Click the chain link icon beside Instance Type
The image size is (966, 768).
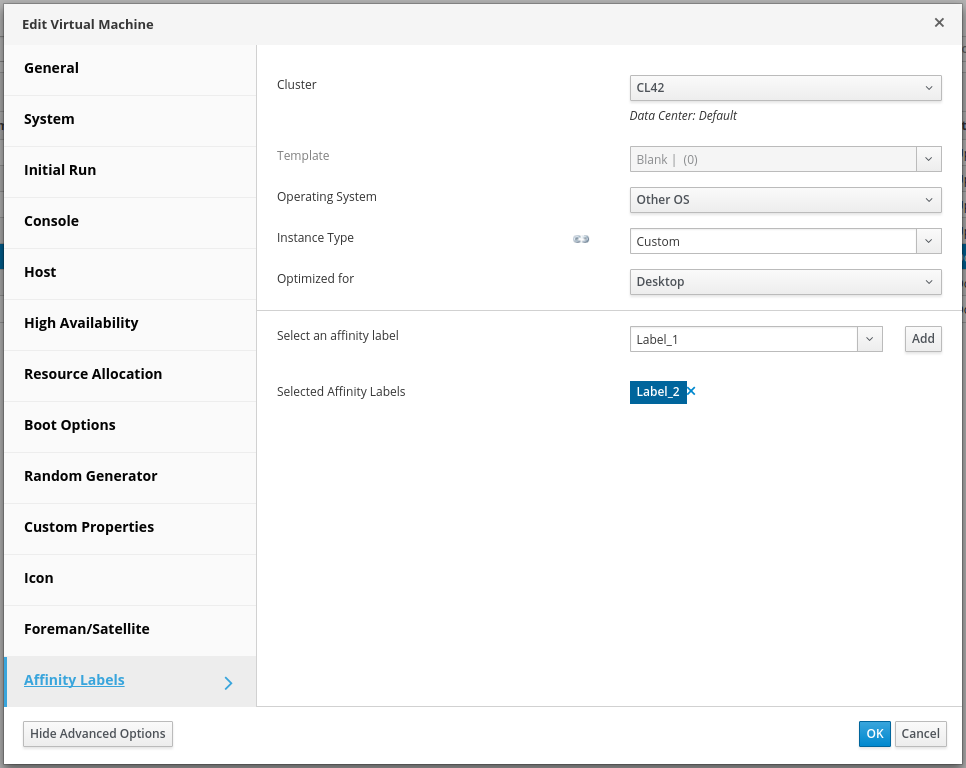pos(581,239)
